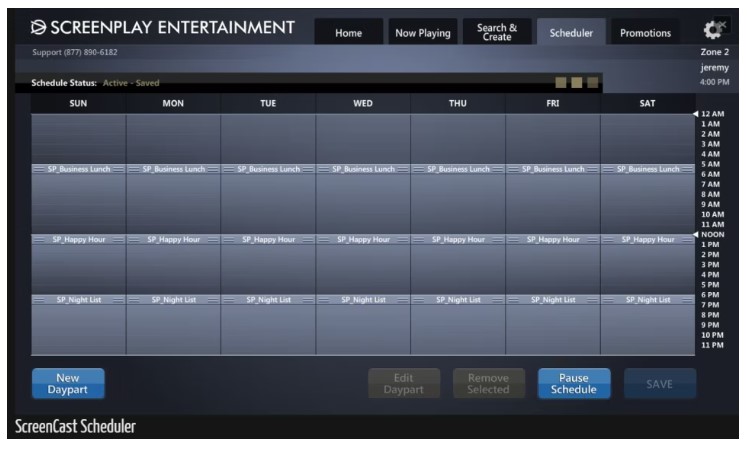
Task: Click the Support phone number
Action: (75, 52)
